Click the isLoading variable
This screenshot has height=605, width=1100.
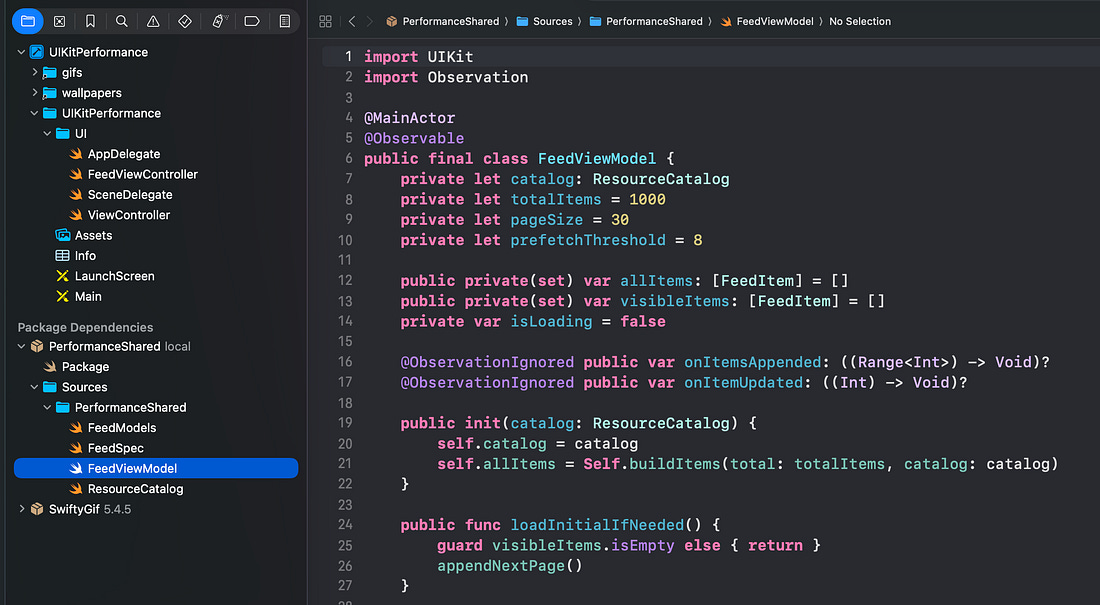551,321
